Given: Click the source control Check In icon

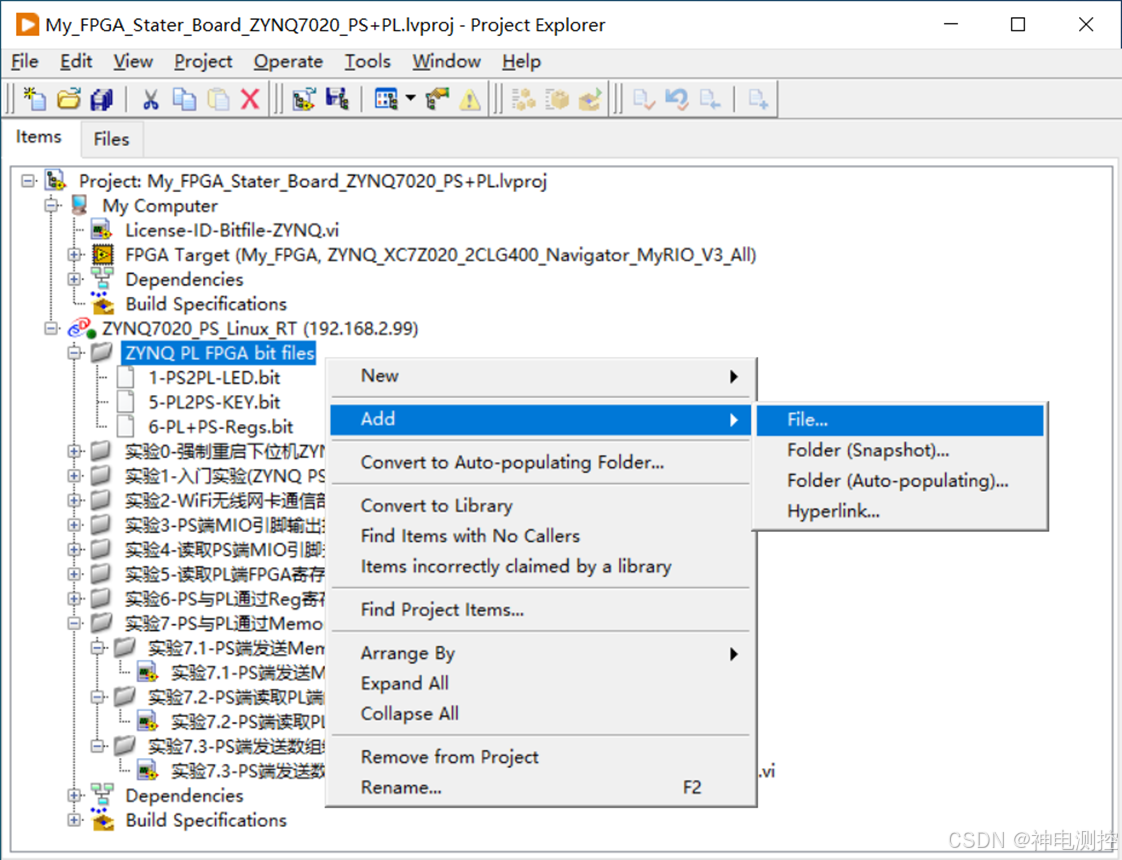Looking at the screenshot, I should (643, 99).
